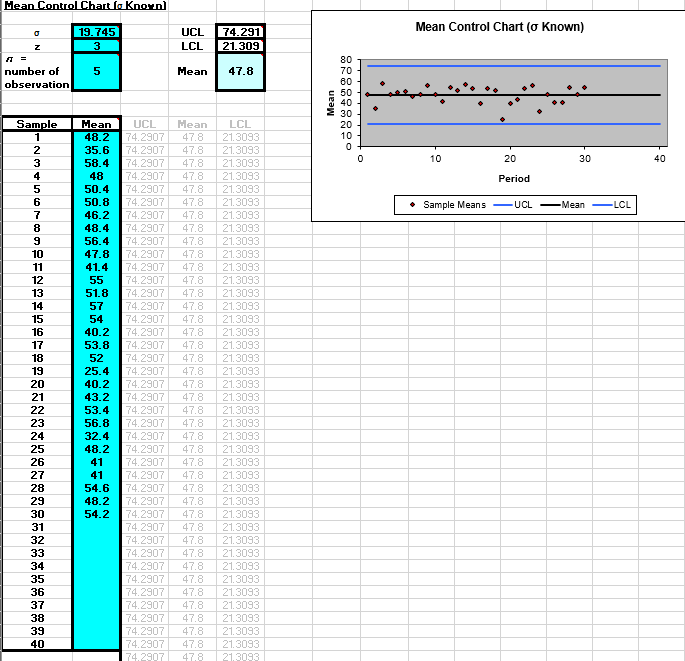Select mean value 58.4 for sample 3
The width and height of the screenshot is (685, 661).
tap(97, 163)
